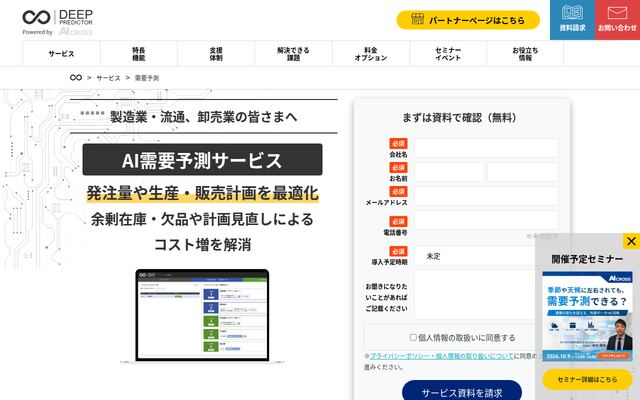This screenshot has height=400, width=640.
Task: Click the 製造業・流通、卸売業の皆さまへ heading
Action: click(x=204, y=117)
